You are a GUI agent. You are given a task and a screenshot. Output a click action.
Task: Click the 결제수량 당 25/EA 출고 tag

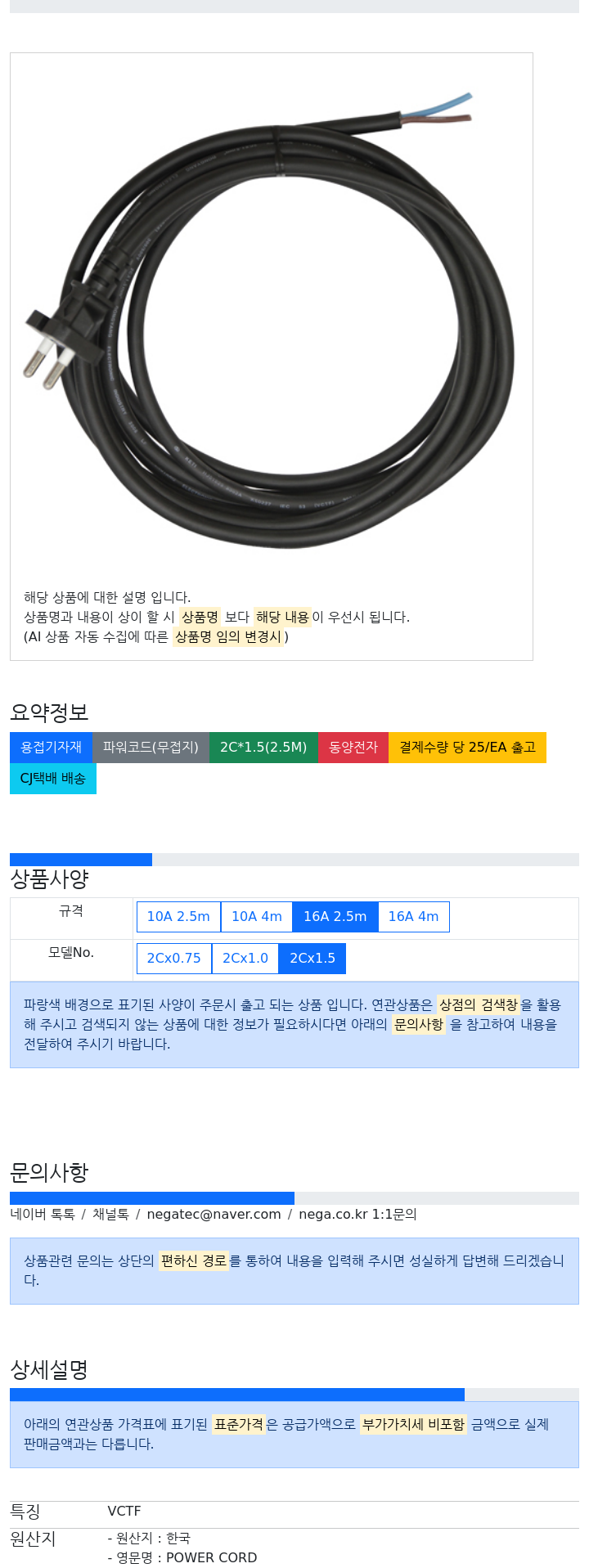click(x=467, y=748)
